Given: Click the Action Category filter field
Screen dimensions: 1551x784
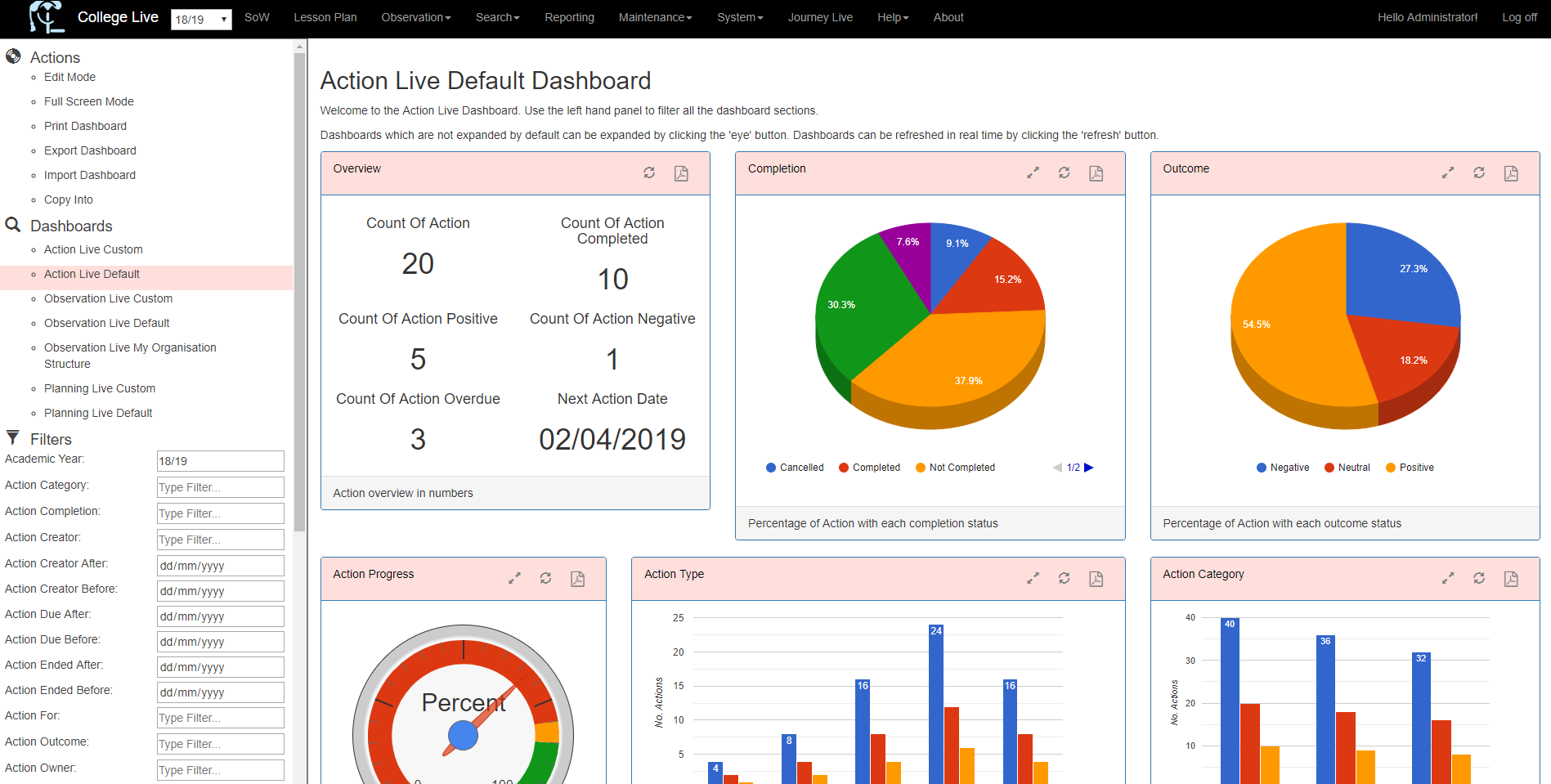Looking at the screenshot, I should pos(220,487).
